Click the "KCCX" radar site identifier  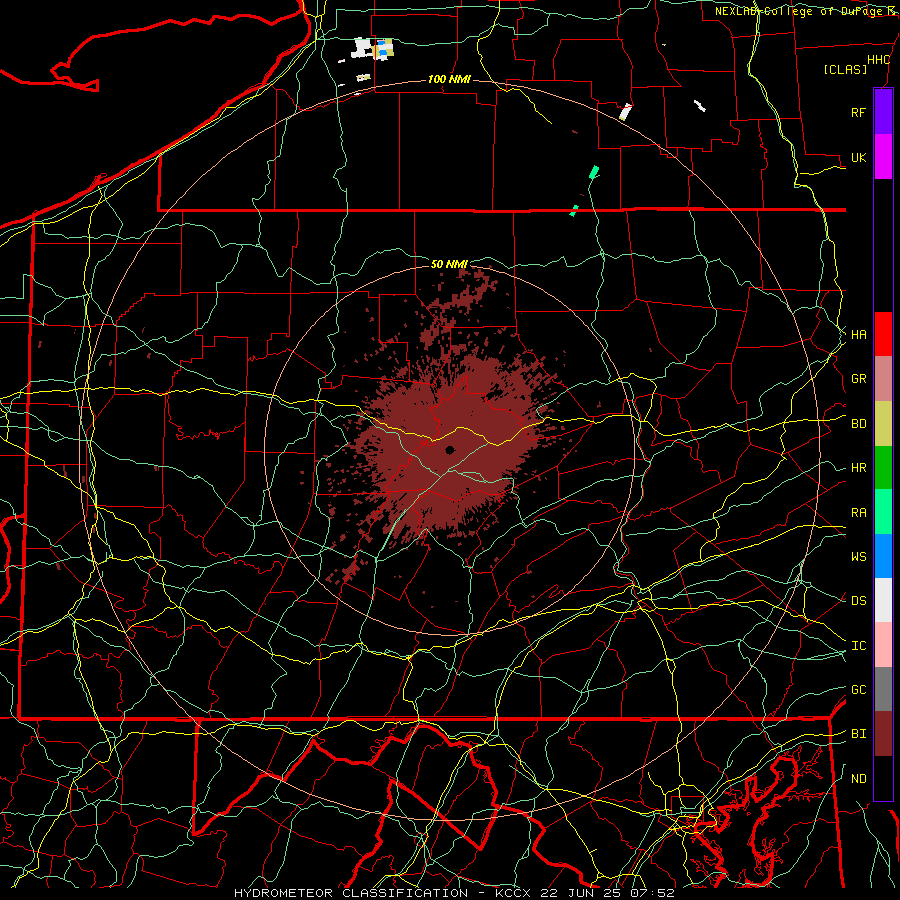[x=515, y=893]
